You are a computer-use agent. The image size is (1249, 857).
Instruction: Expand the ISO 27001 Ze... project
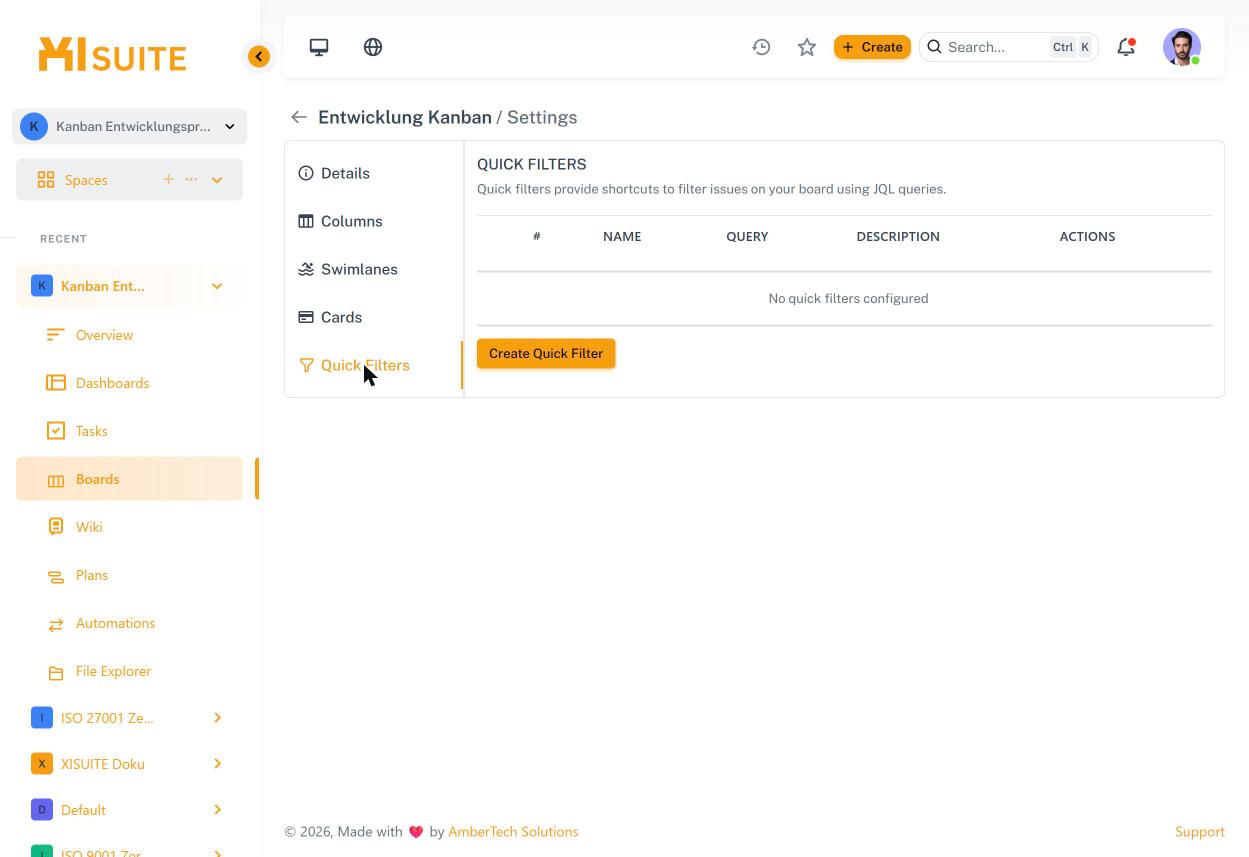[x=217, y=718]
